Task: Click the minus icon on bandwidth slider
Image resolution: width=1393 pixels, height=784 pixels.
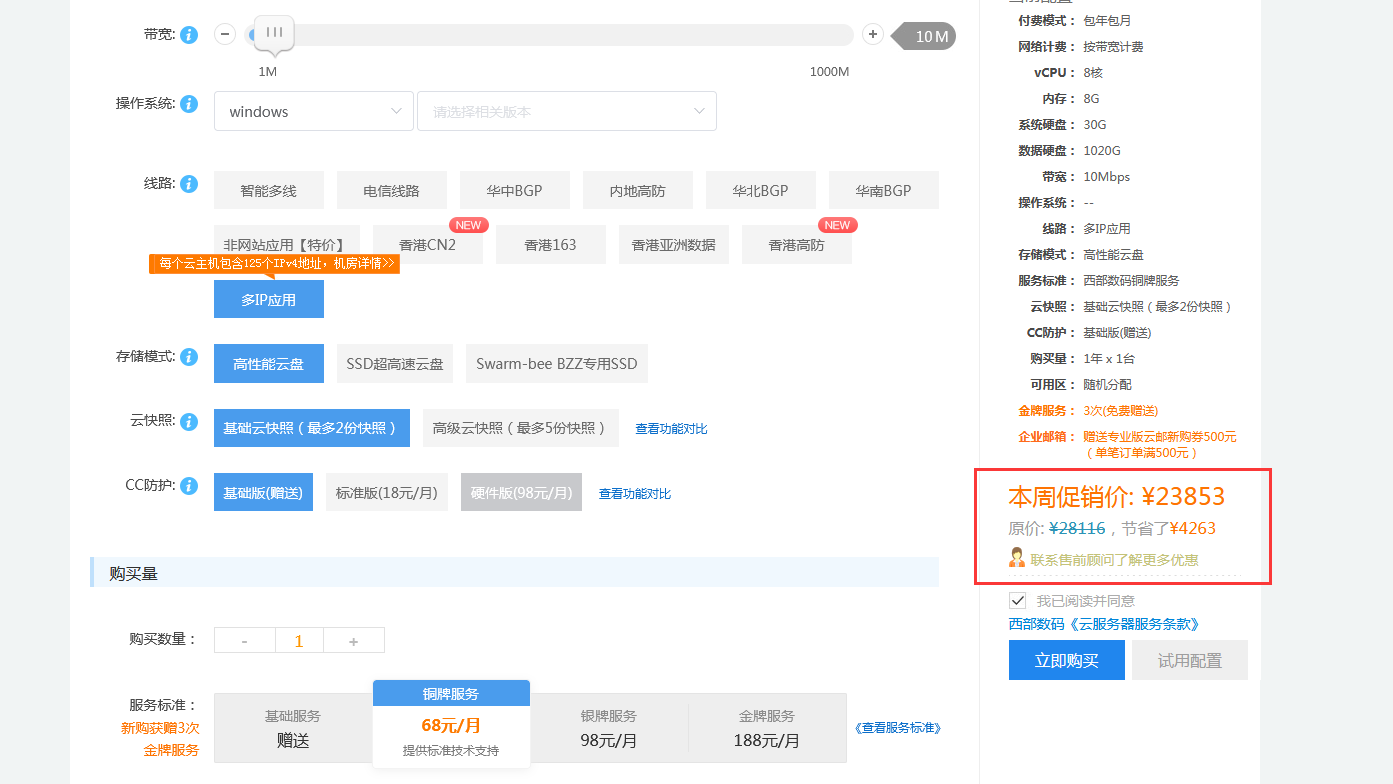Action: coord(226,35)
